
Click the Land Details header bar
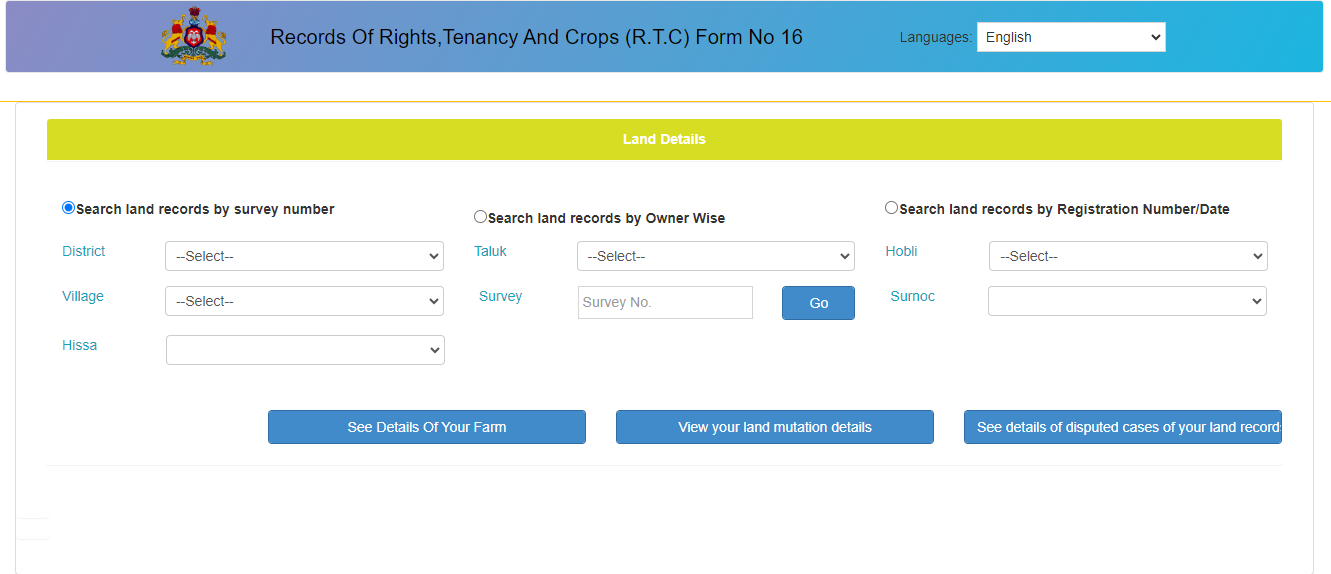664,139
